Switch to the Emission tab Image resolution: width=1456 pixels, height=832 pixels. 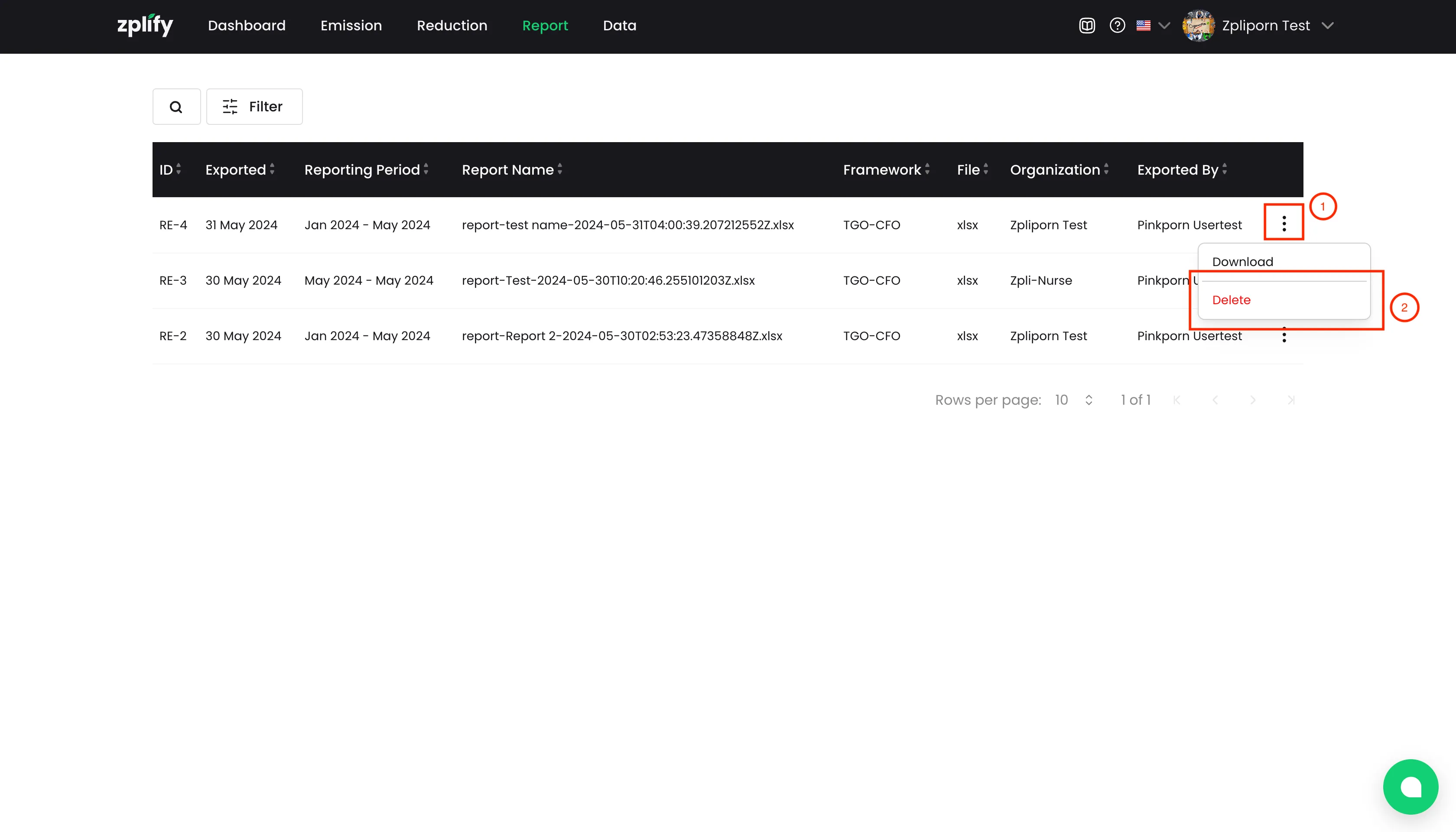click(351, 26)
